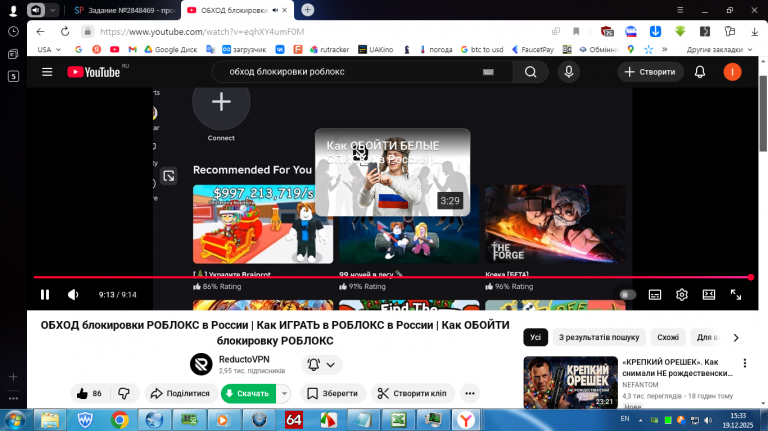Expand the USA bookmarks folder
The width and height of the screenshot is (768, 431).
(x=49, y=49)
